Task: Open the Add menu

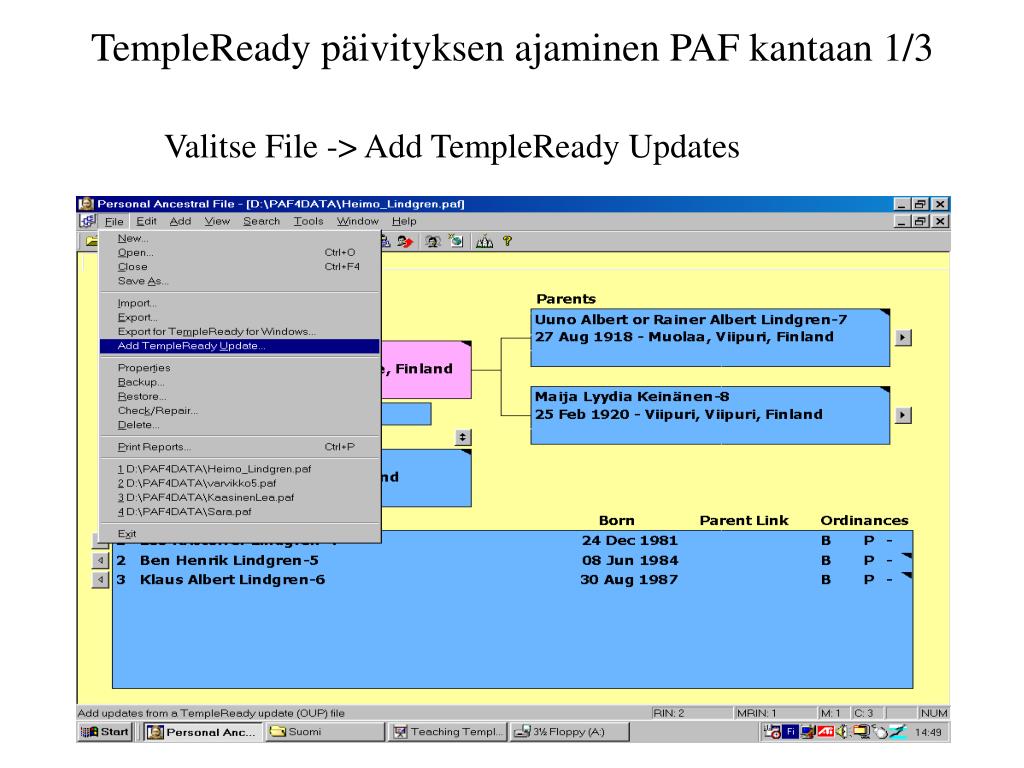Action: click(x=180, y=221)
